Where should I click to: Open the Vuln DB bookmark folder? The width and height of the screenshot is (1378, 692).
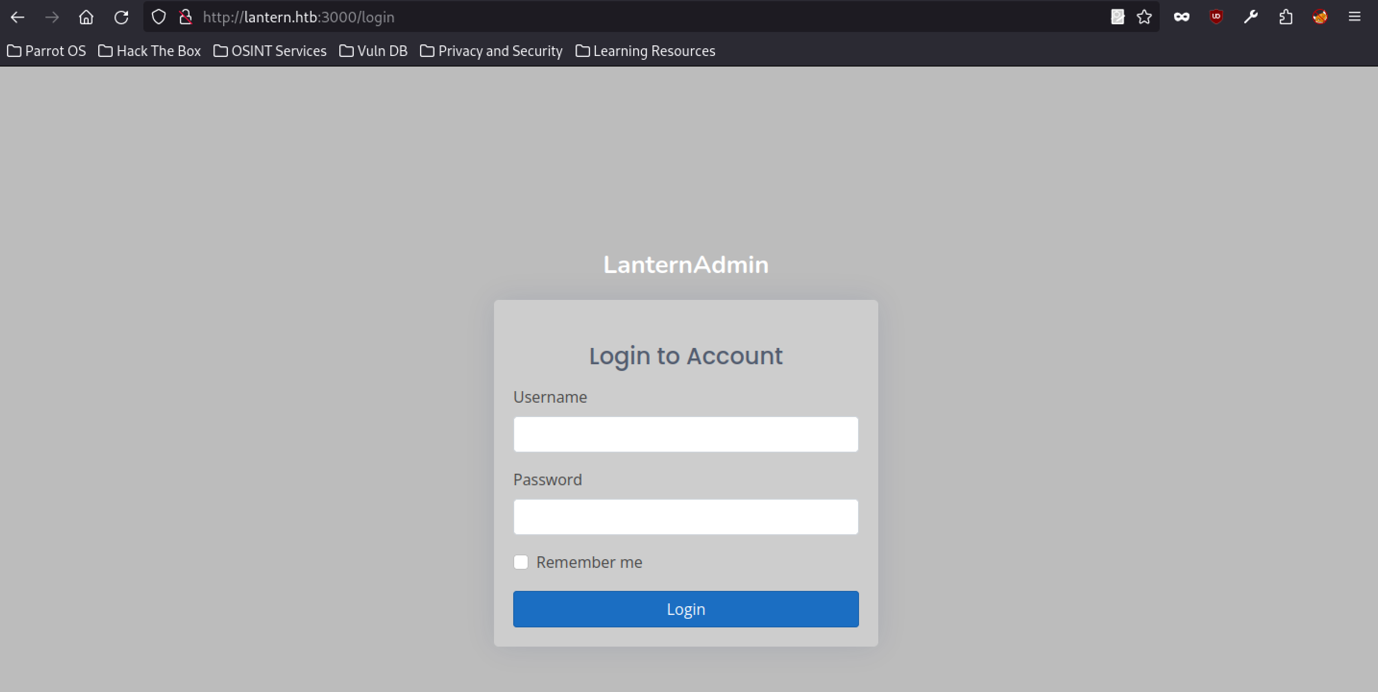pos(373,51)
